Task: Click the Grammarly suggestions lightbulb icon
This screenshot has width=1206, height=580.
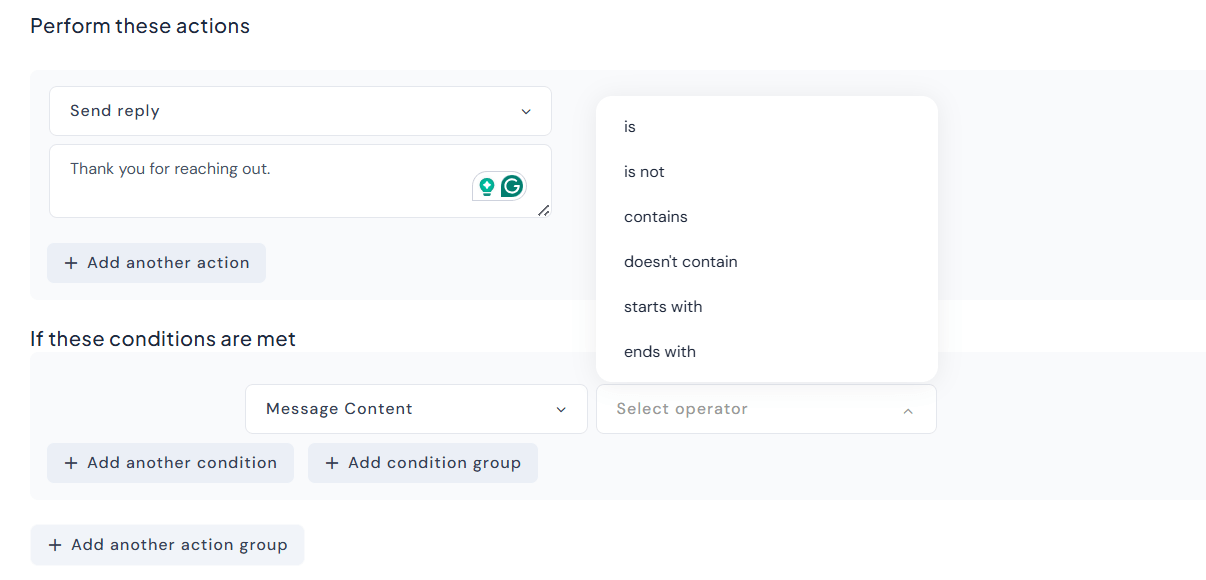Action: [x=486, y=186]
